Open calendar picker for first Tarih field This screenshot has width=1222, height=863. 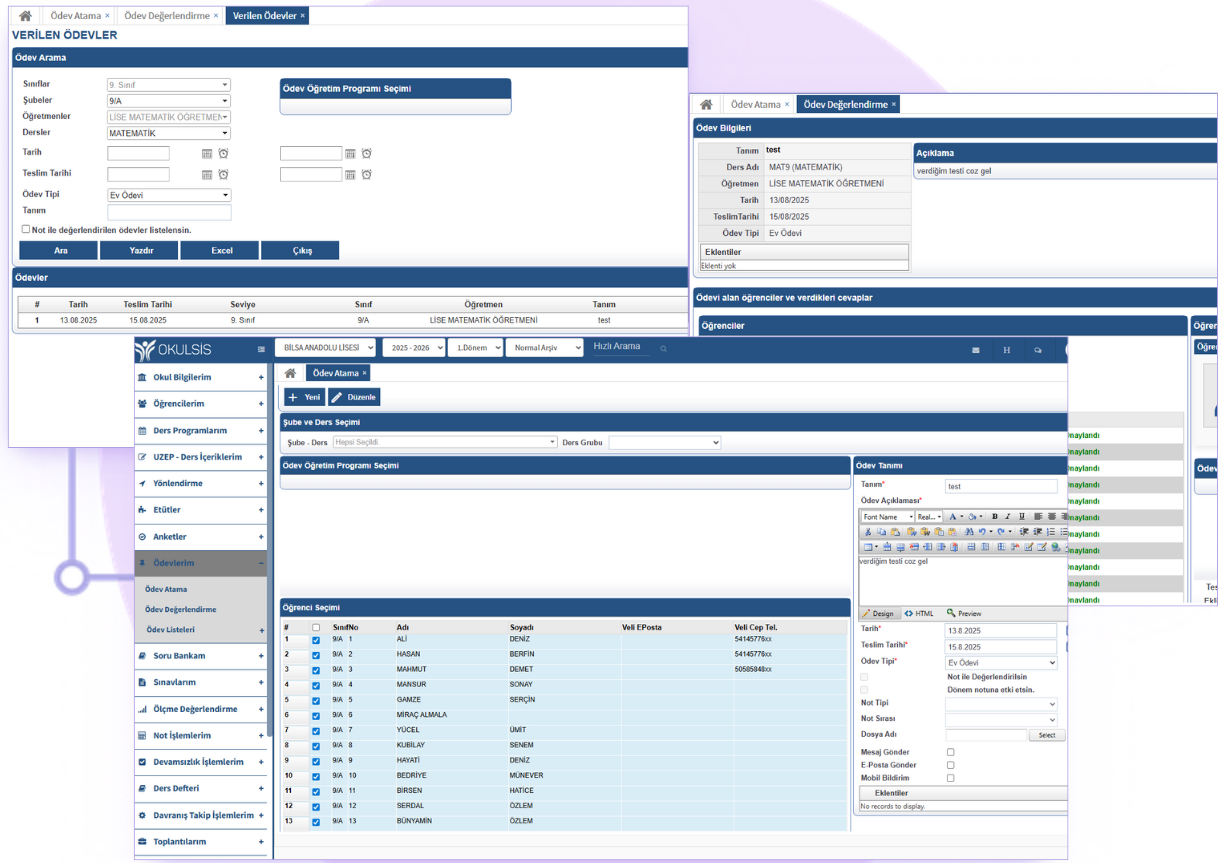[207, 154]
